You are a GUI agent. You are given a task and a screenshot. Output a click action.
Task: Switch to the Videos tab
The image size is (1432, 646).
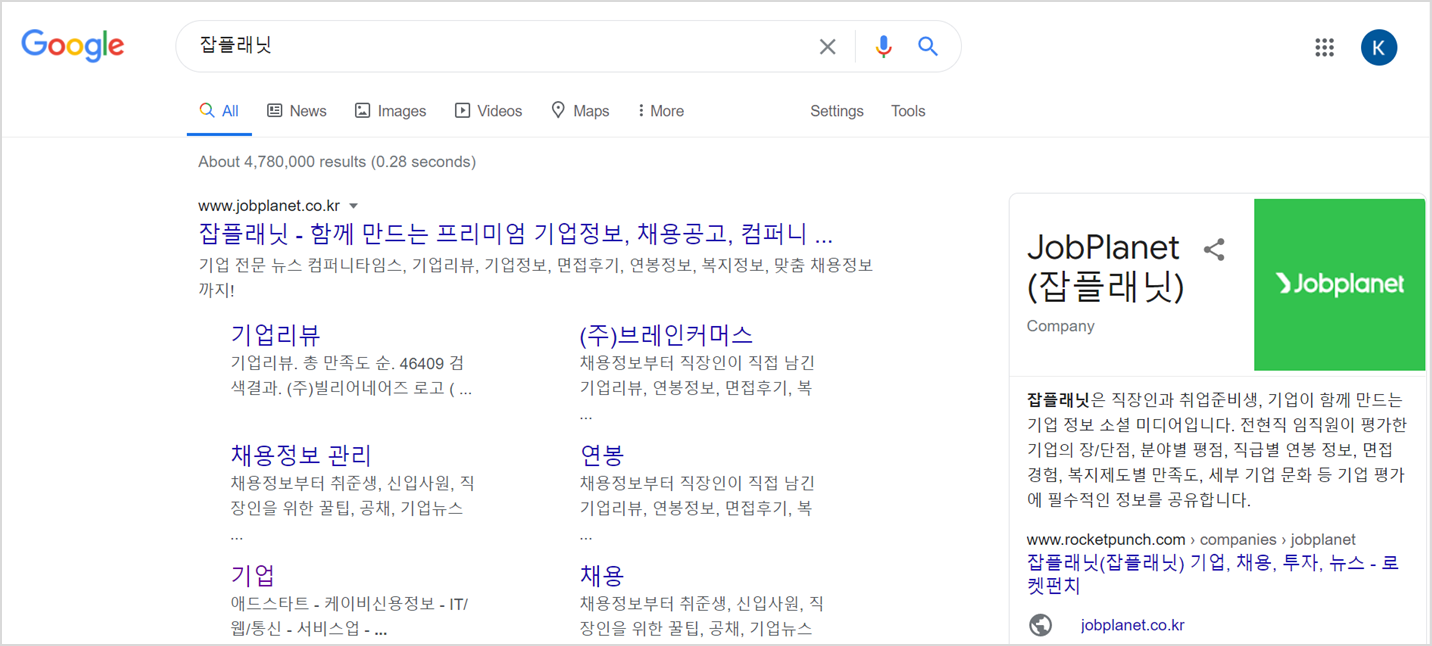click(x=488, y=111)
